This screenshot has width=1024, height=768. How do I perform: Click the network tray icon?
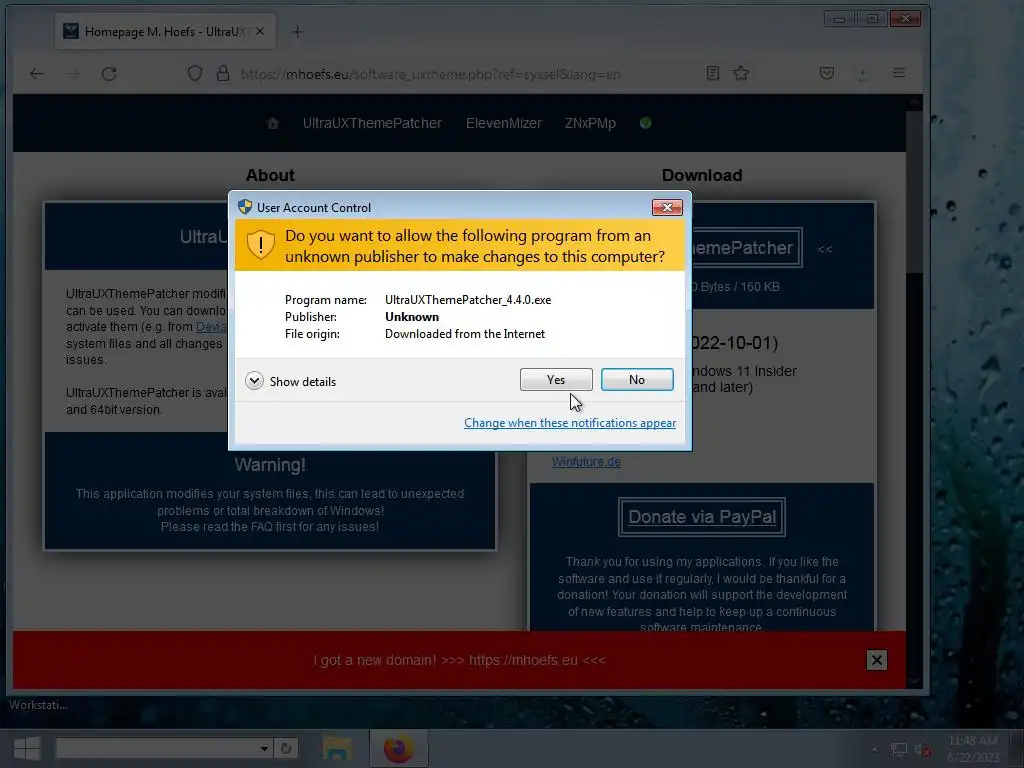coord(899,750)
